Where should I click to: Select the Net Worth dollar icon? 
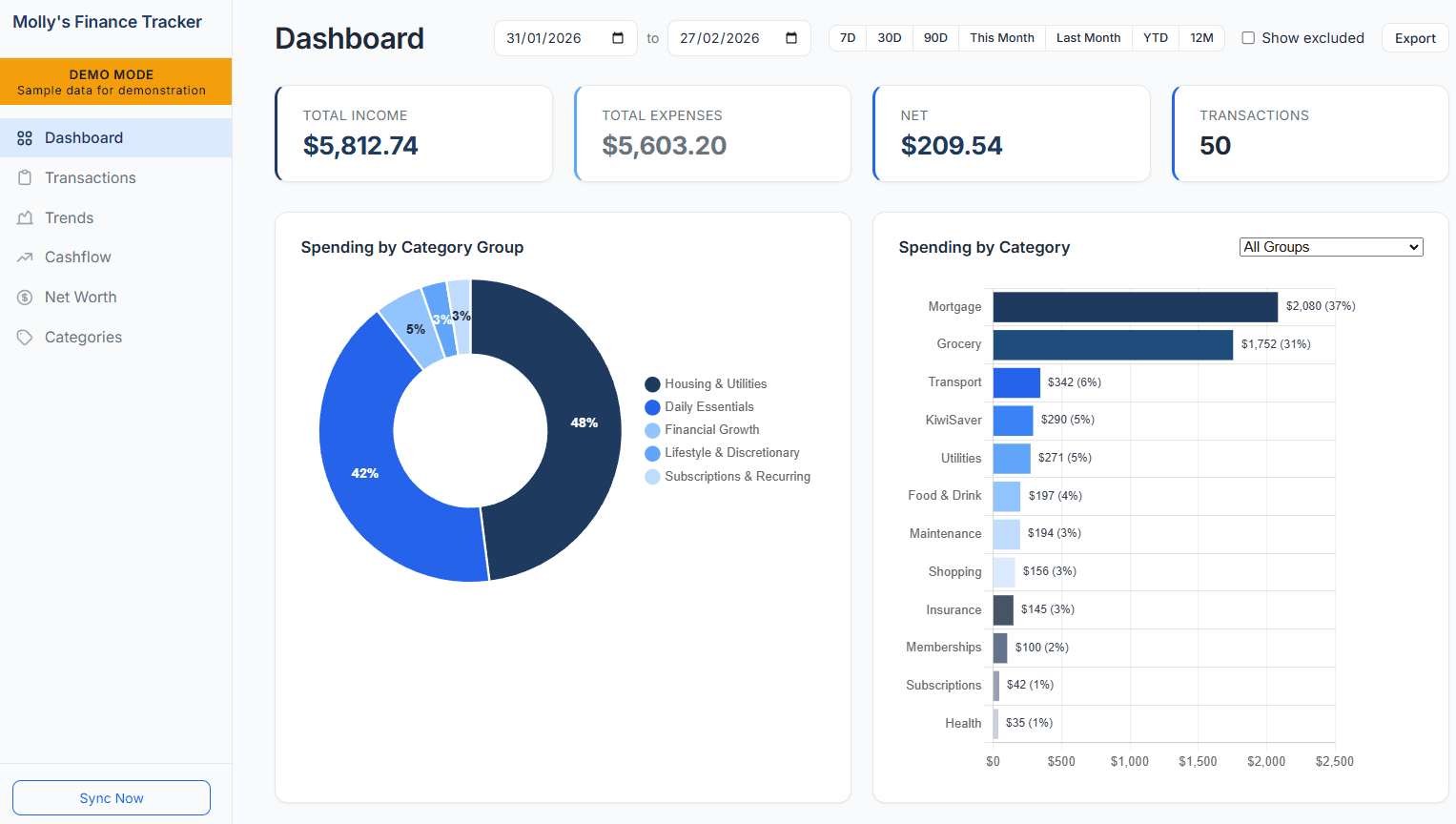pos(24,297)
